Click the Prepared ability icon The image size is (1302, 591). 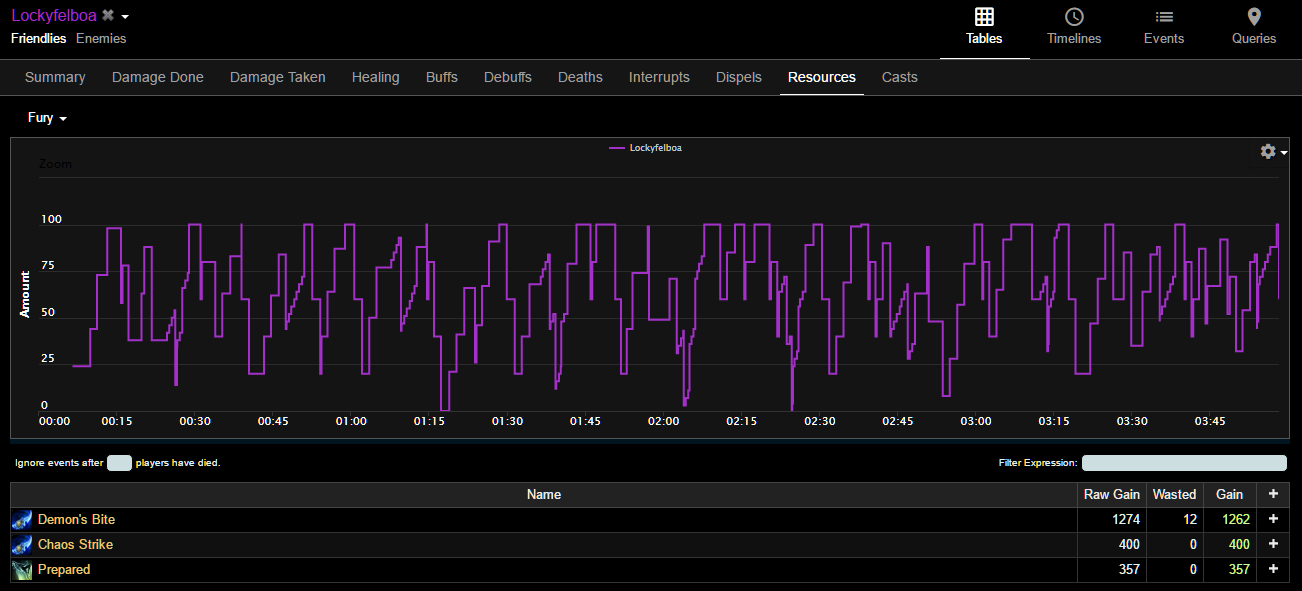[22, 570]
